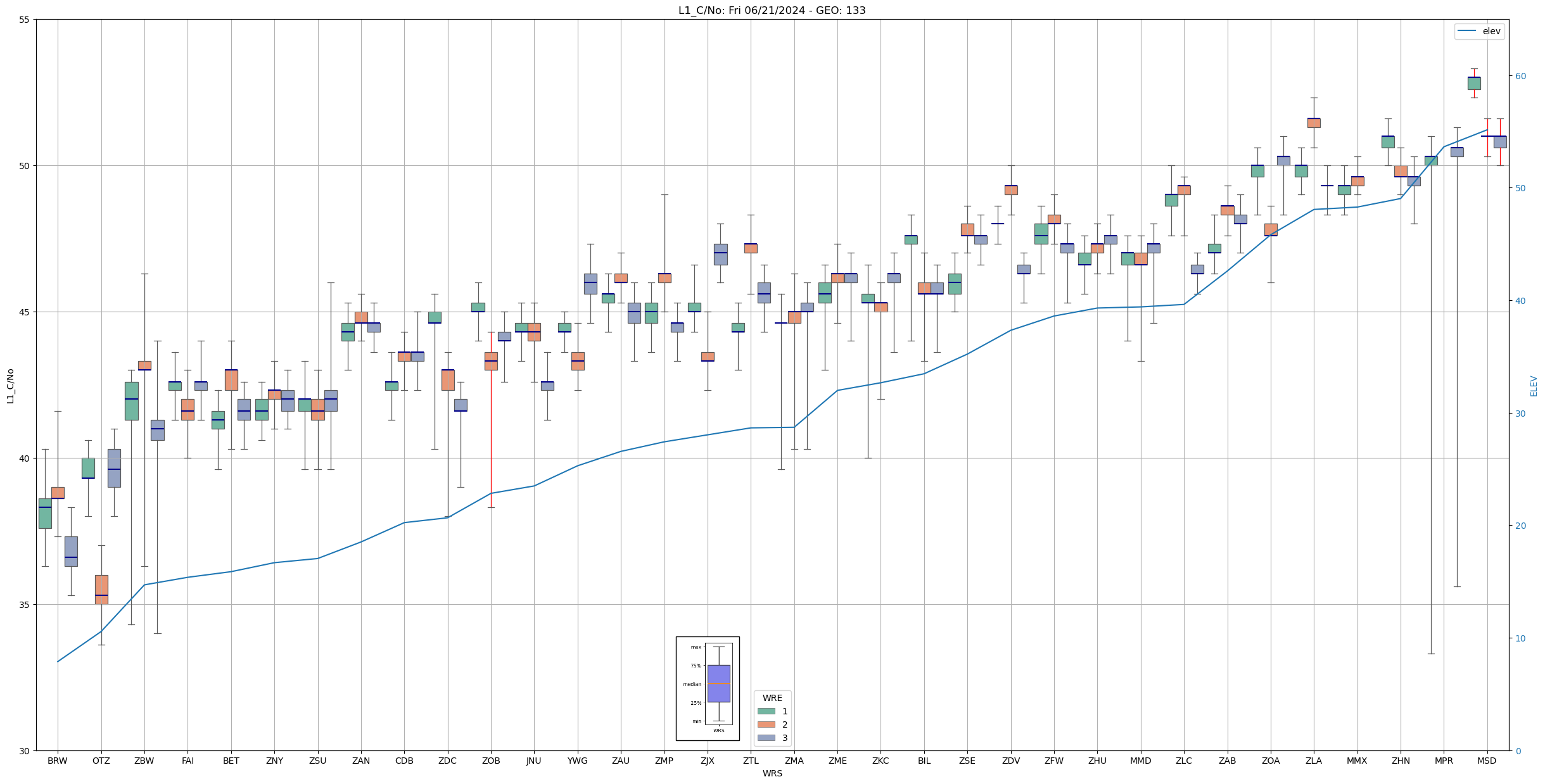Click the ZAU x-axis label
This screenshot has height=784, width=1545.
(x=621, y=761)
